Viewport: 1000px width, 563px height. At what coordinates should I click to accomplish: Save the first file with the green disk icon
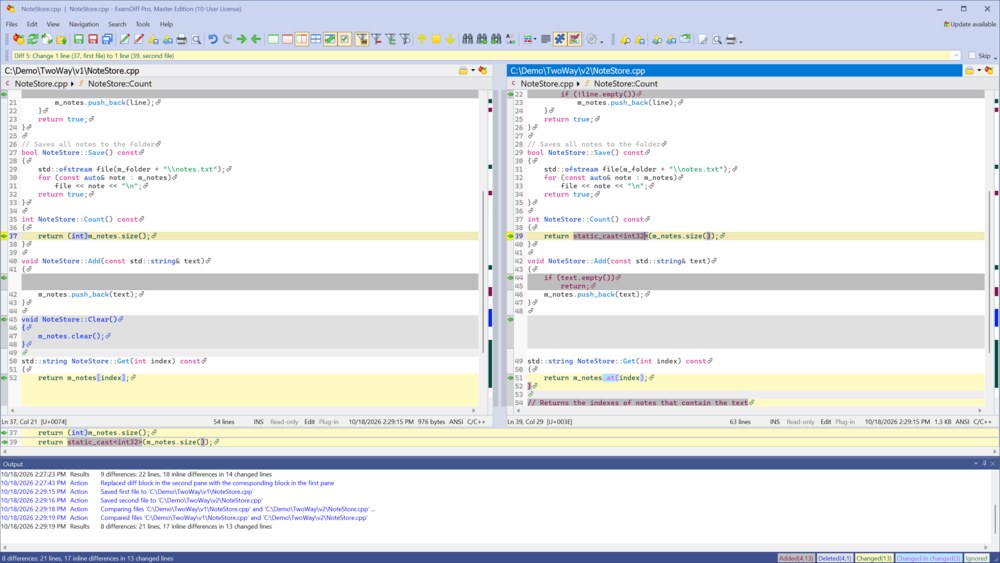click(78, 40)
